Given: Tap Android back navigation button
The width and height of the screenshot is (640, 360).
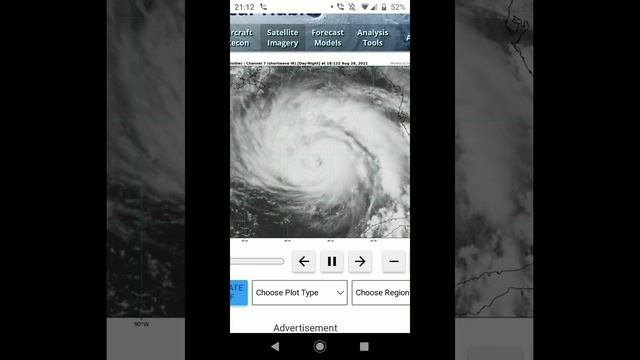Looking at the screenshot, I should 275,347.
